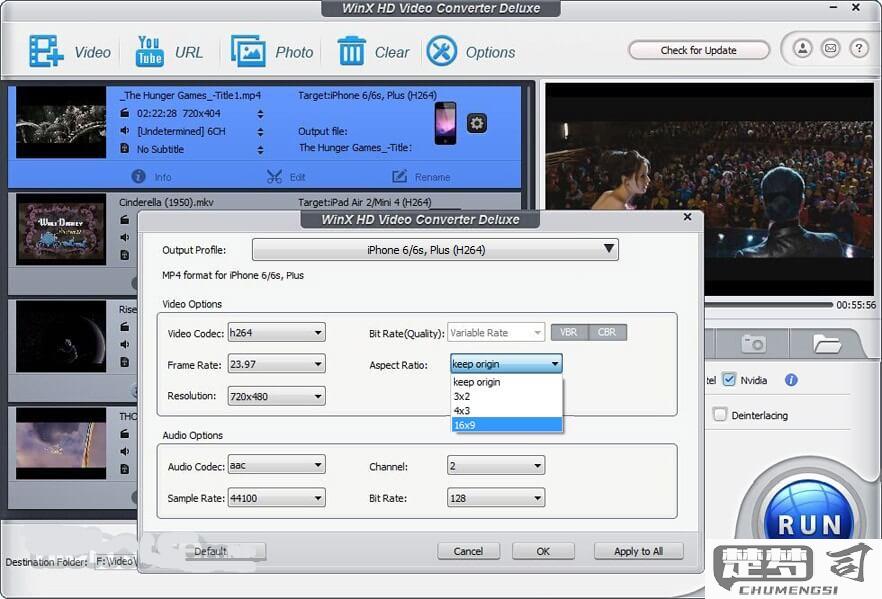This screenshot has width=882, height=599.
Task: Click the email envelope icon
Action: coord(831,49)
